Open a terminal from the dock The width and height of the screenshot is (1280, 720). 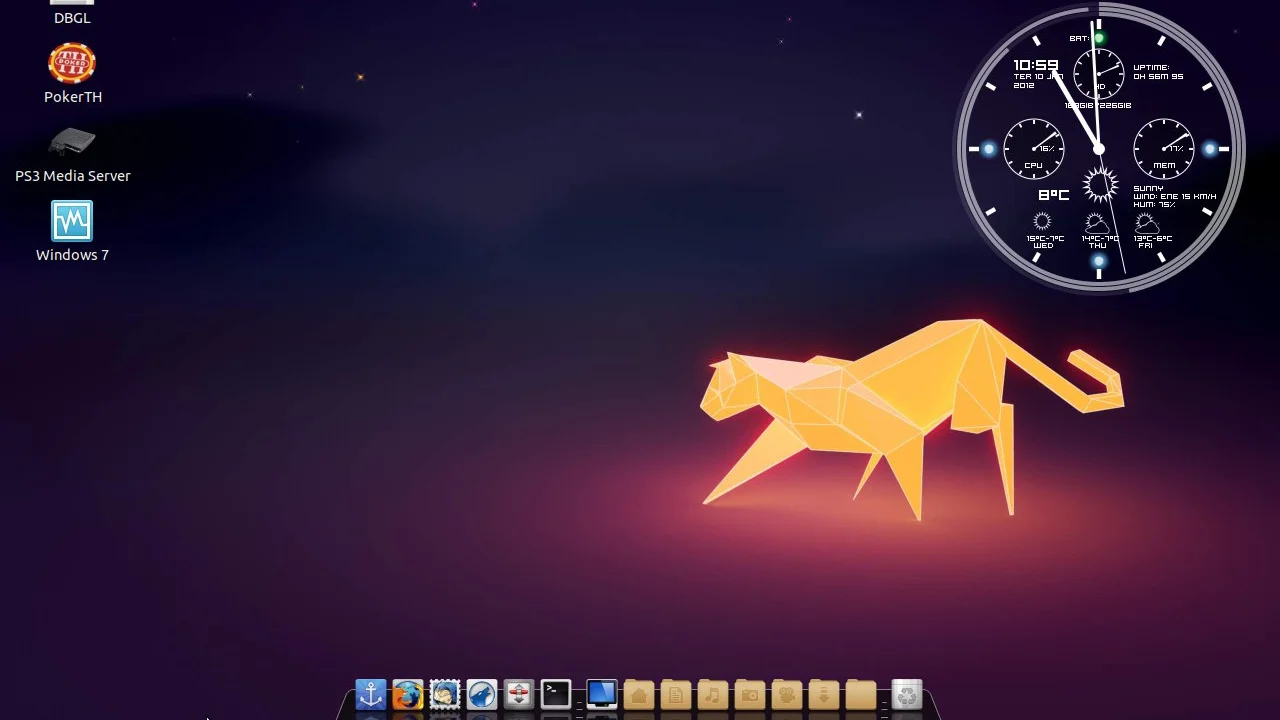555,695
